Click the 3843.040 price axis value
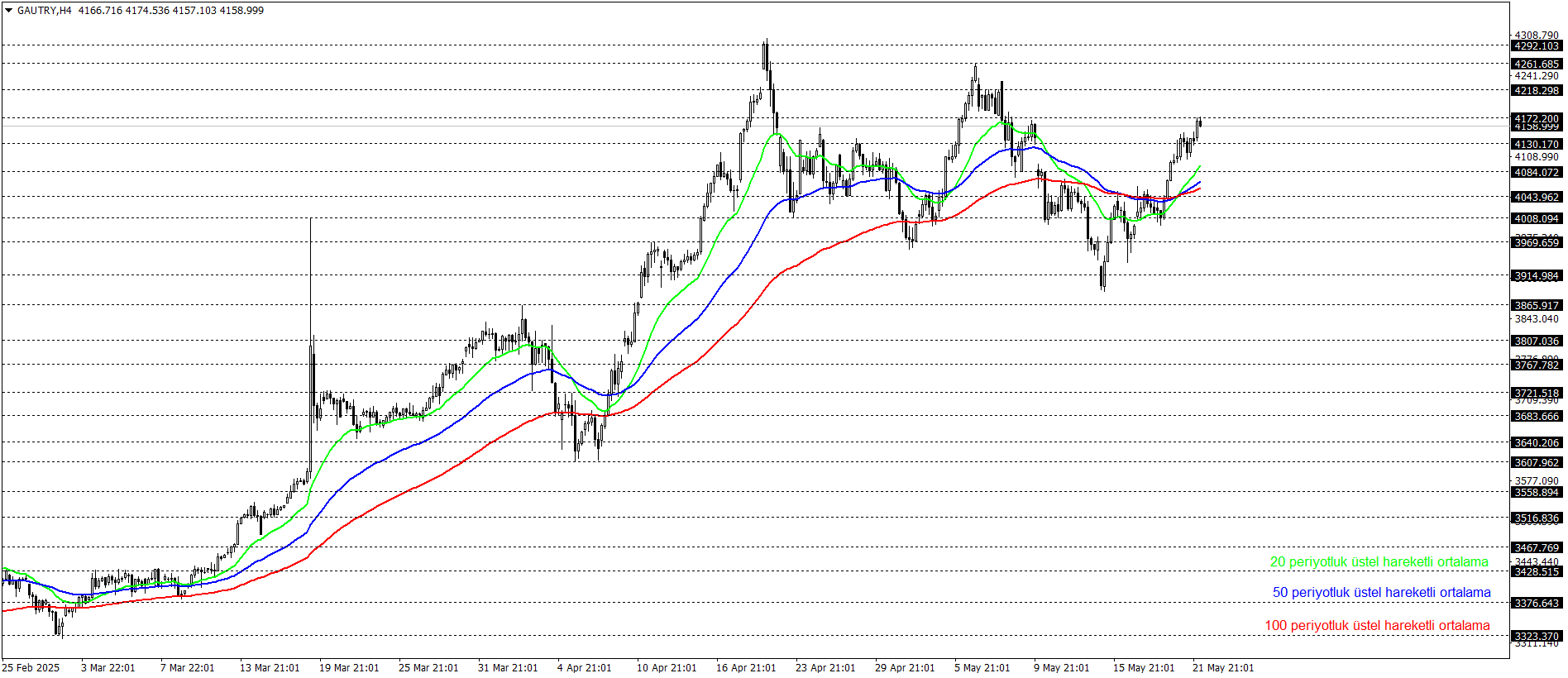The width and height of the screenshot is (1568, 678). tap(1537, 319)
